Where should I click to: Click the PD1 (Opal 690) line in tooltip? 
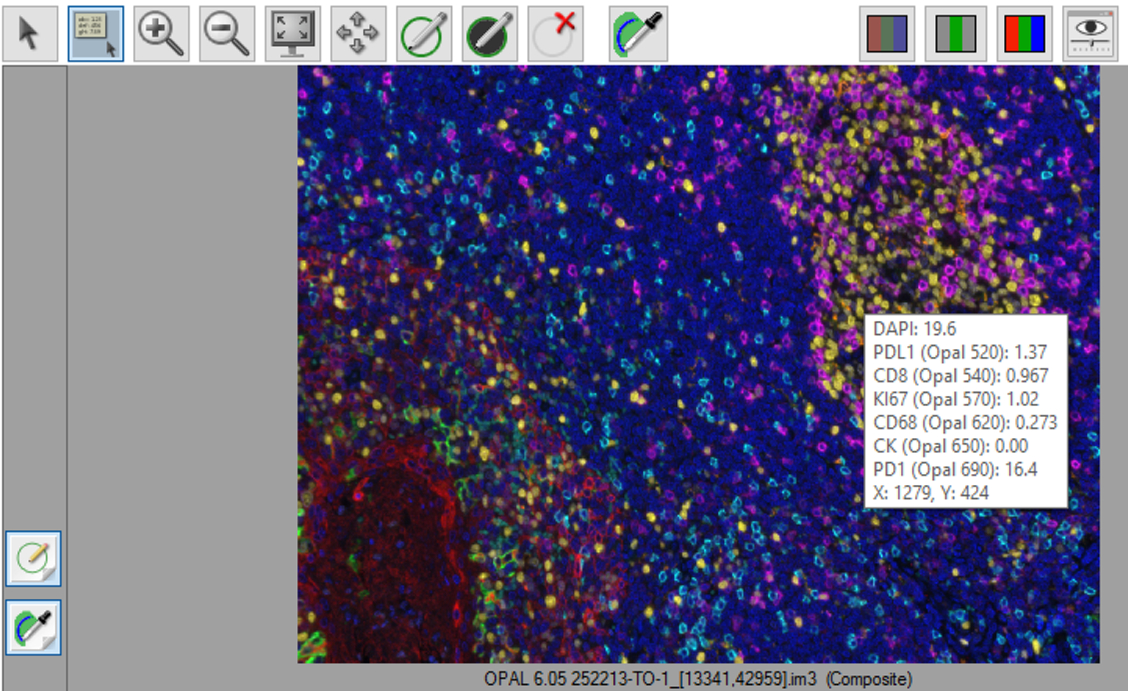click(x=955, y=470)
